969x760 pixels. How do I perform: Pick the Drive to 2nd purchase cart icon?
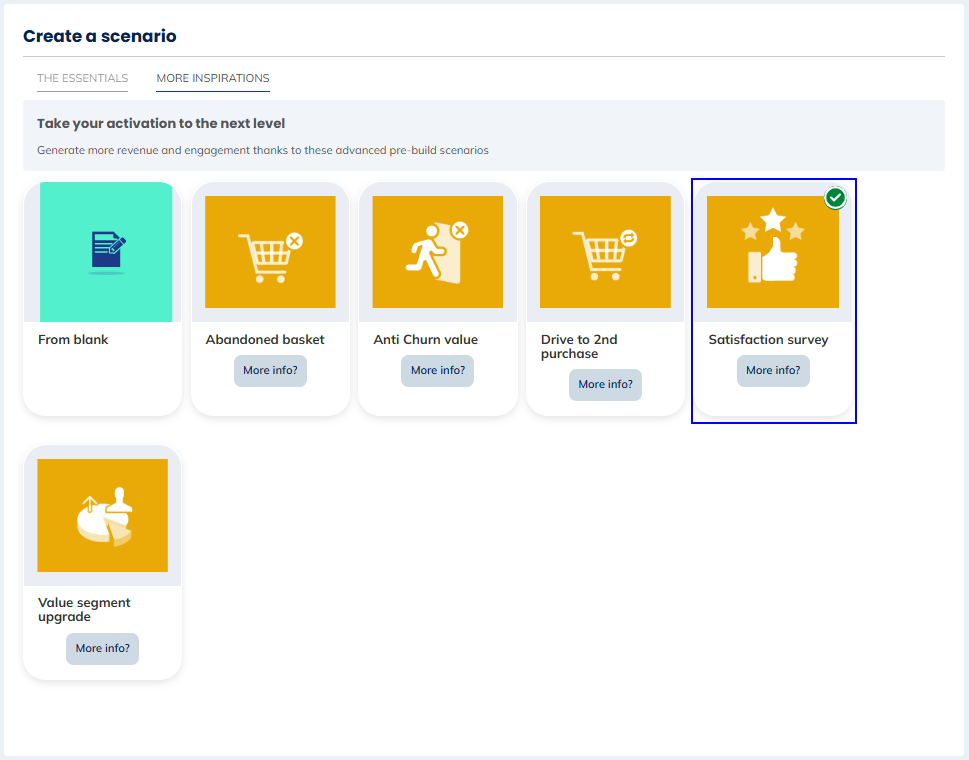point(605,252)
